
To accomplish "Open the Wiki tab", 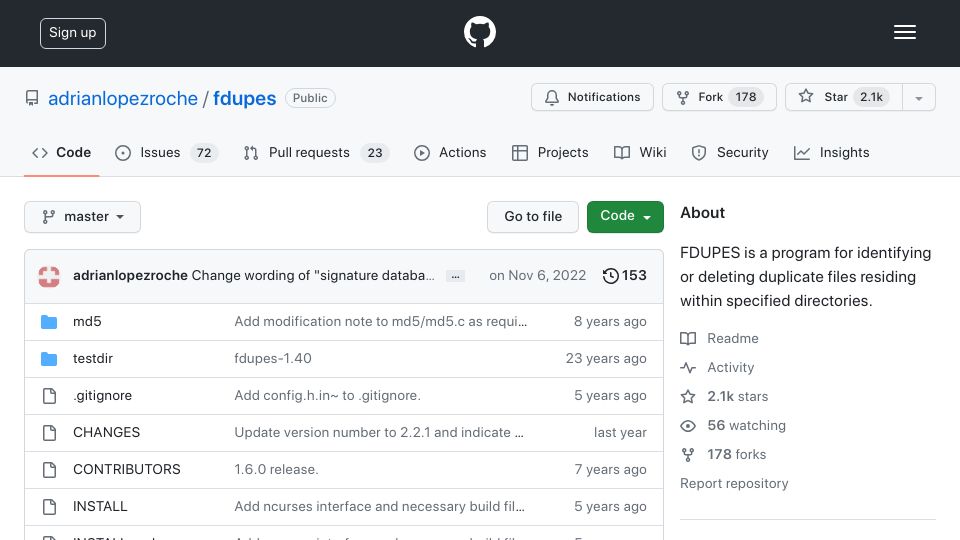I will pyautogui.click(x=640, y=152).
